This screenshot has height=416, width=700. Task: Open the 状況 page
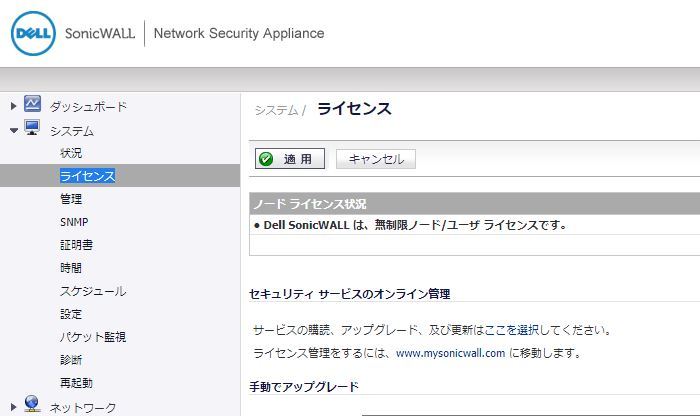coord(71,153)
